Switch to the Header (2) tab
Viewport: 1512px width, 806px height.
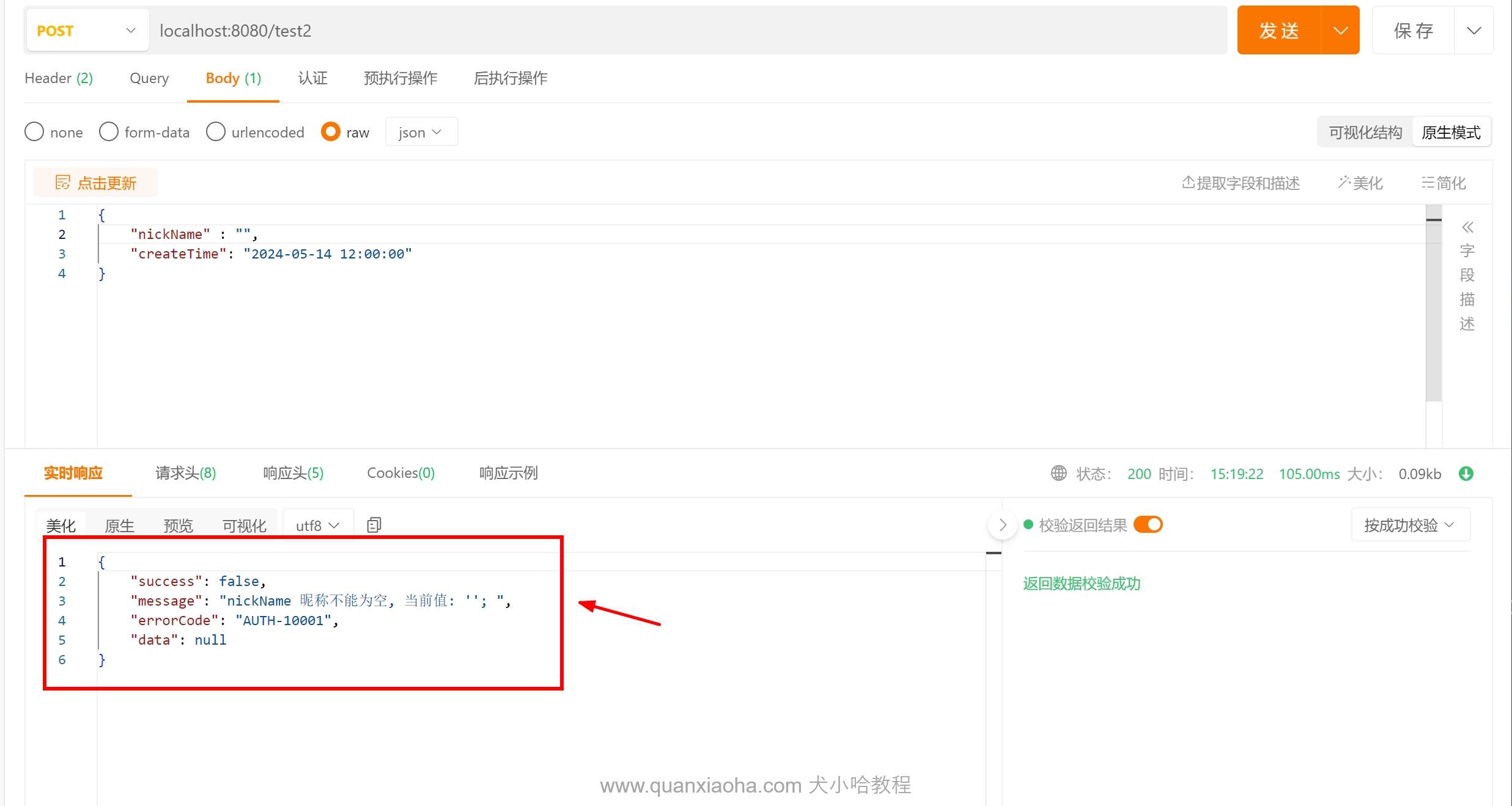pyautogui.click(x=59, y=78)
